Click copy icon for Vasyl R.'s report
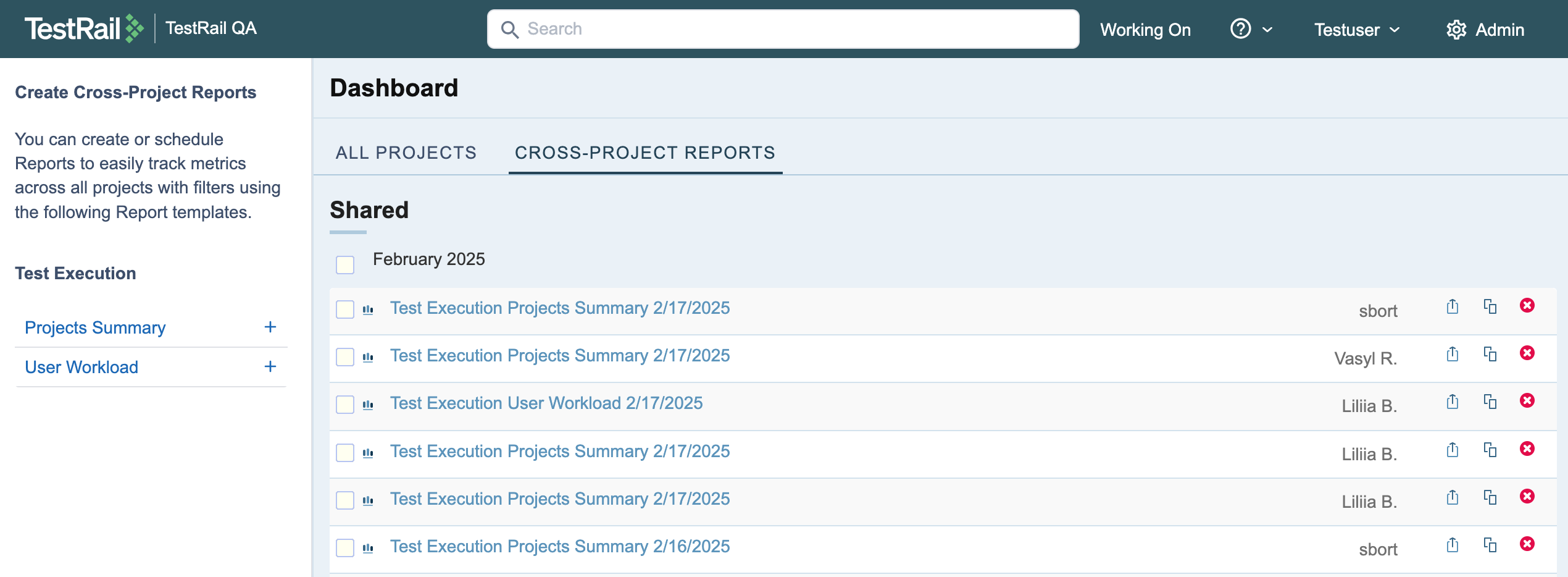This screenshot has height=577, width=1568. 1490,354
